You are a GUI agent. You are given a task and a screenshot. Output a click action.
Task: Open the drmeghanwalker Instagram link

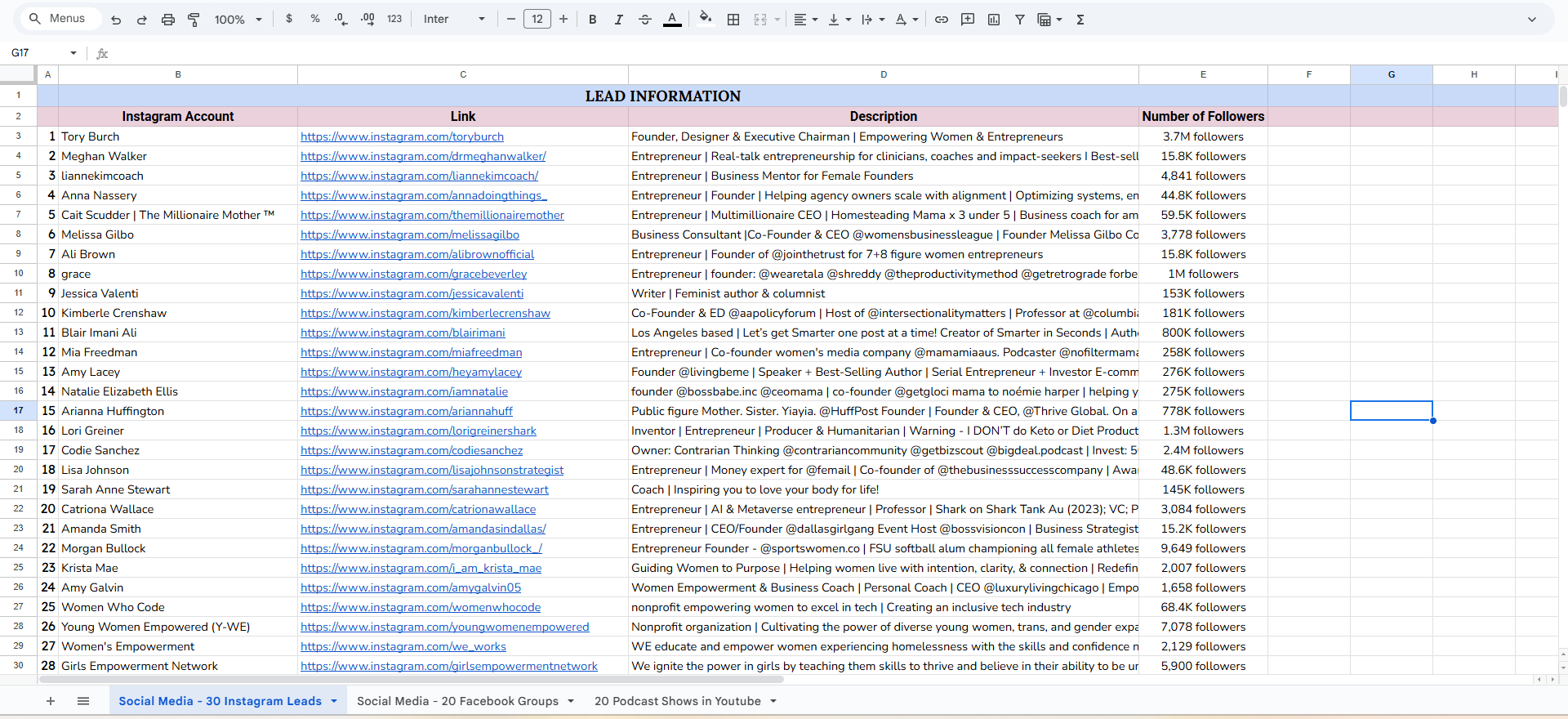pyautogui.click(x=423, y=157)
